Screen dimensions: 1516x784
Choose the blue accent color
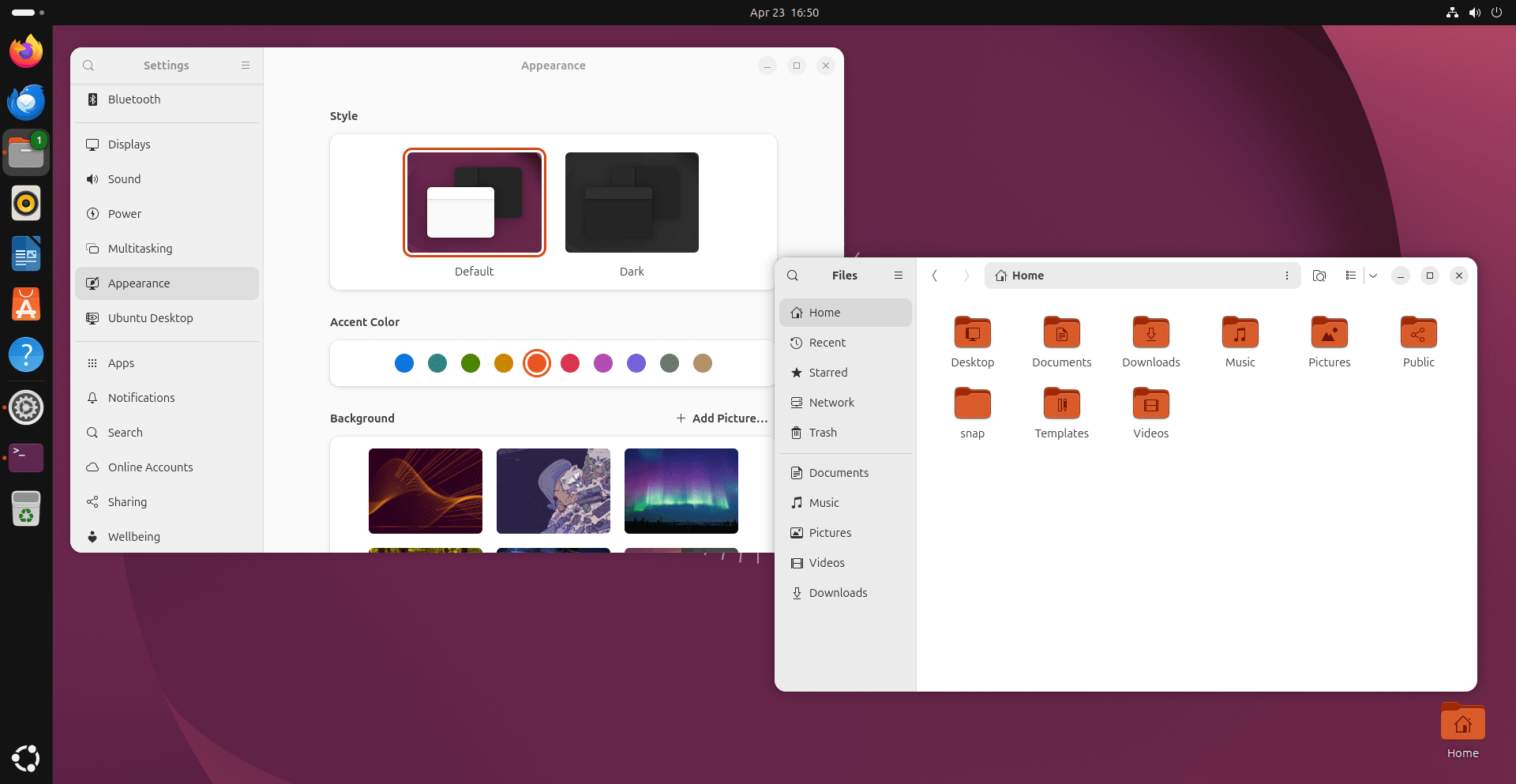pyautogui.click(x=404, y=363)
